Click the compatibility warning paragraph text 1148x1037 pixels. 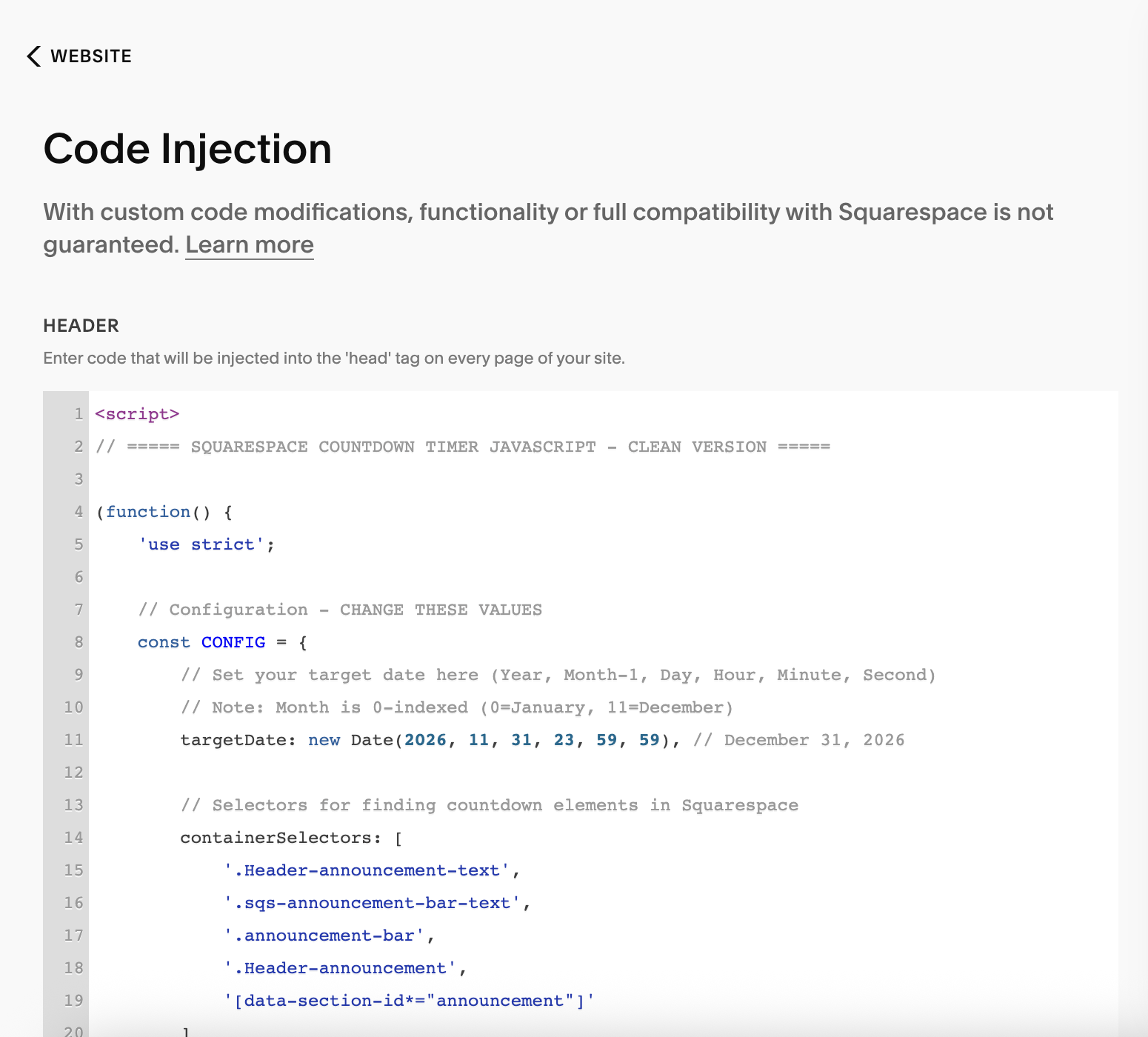coord(548,228)
